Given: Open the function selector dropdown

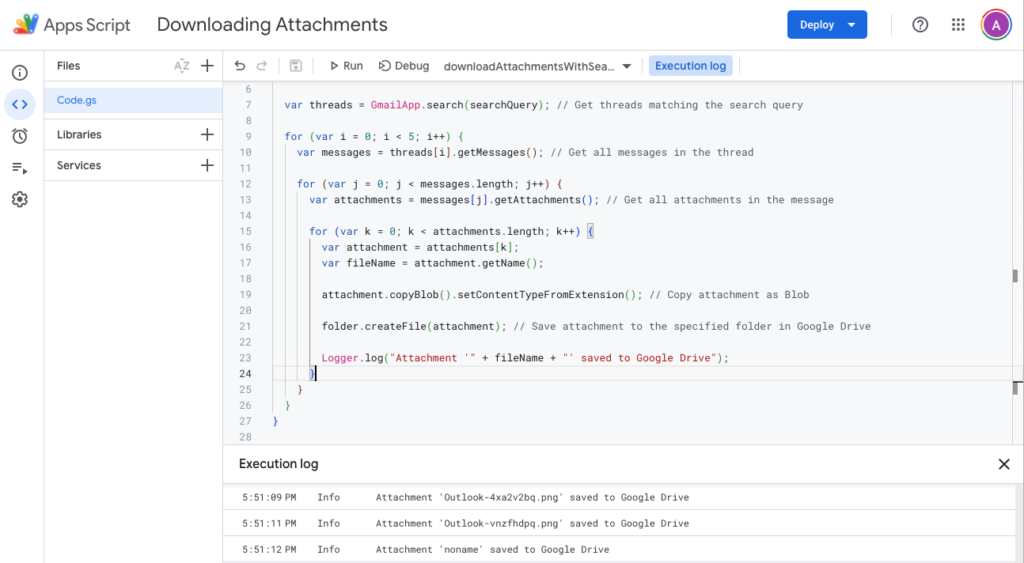Looking at the screenshot, I should tap(537, 66).
